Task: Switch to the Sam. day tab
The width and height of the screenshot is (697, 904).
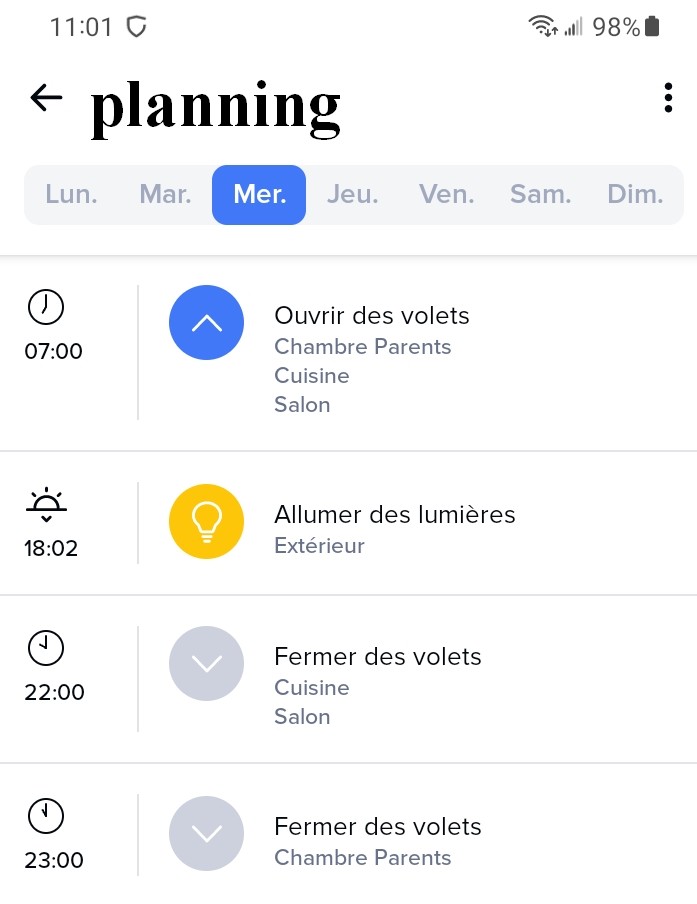Action: [540, 194]
